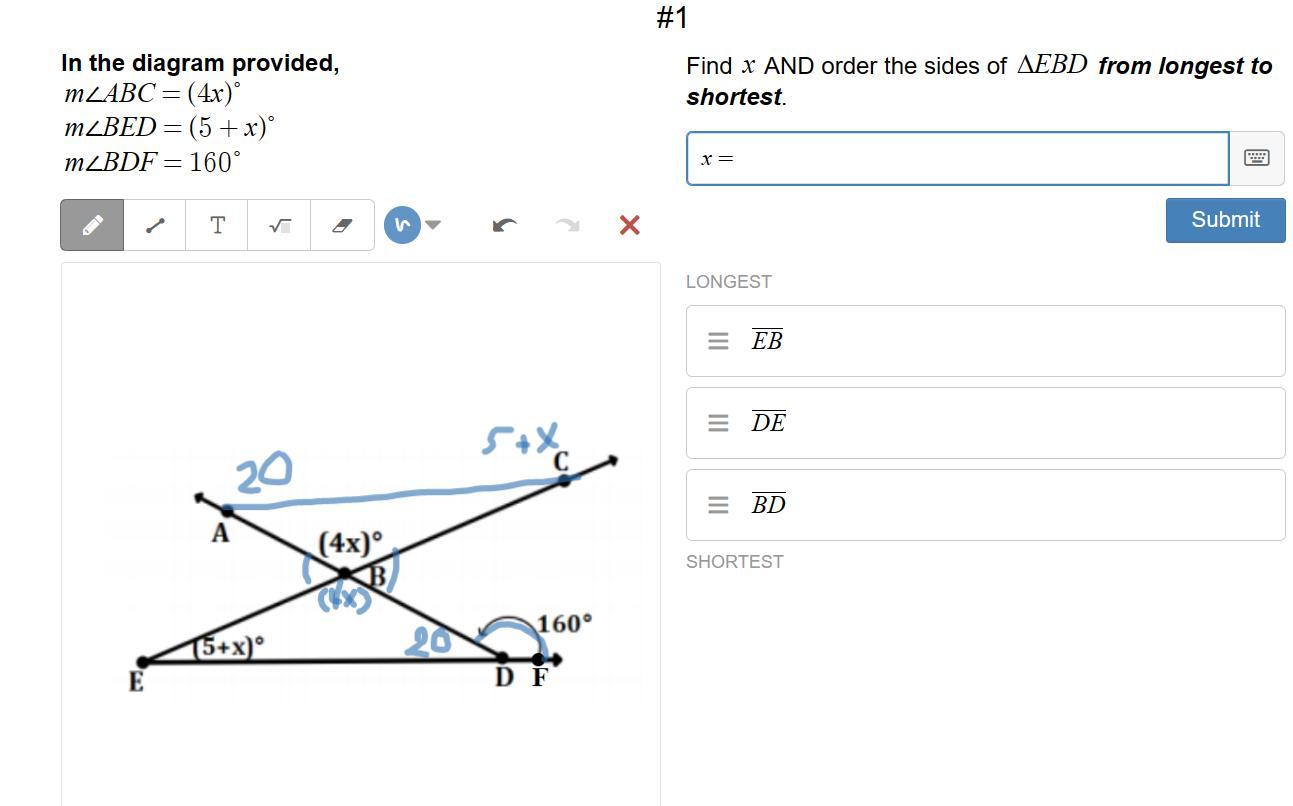Redo the sketch stroke
This screenshot has width=1293, height=806.
[x=567, y=225]
